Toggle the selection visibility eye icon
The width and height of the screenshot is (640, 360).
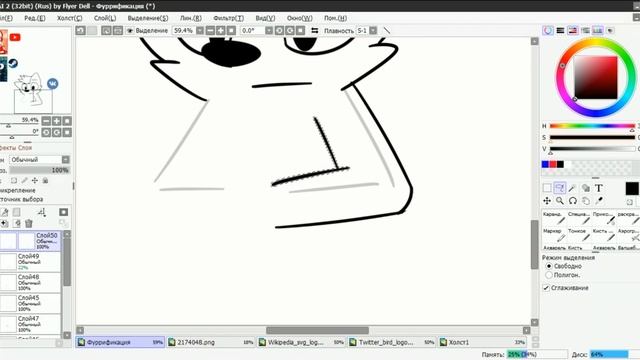(130, 31)
